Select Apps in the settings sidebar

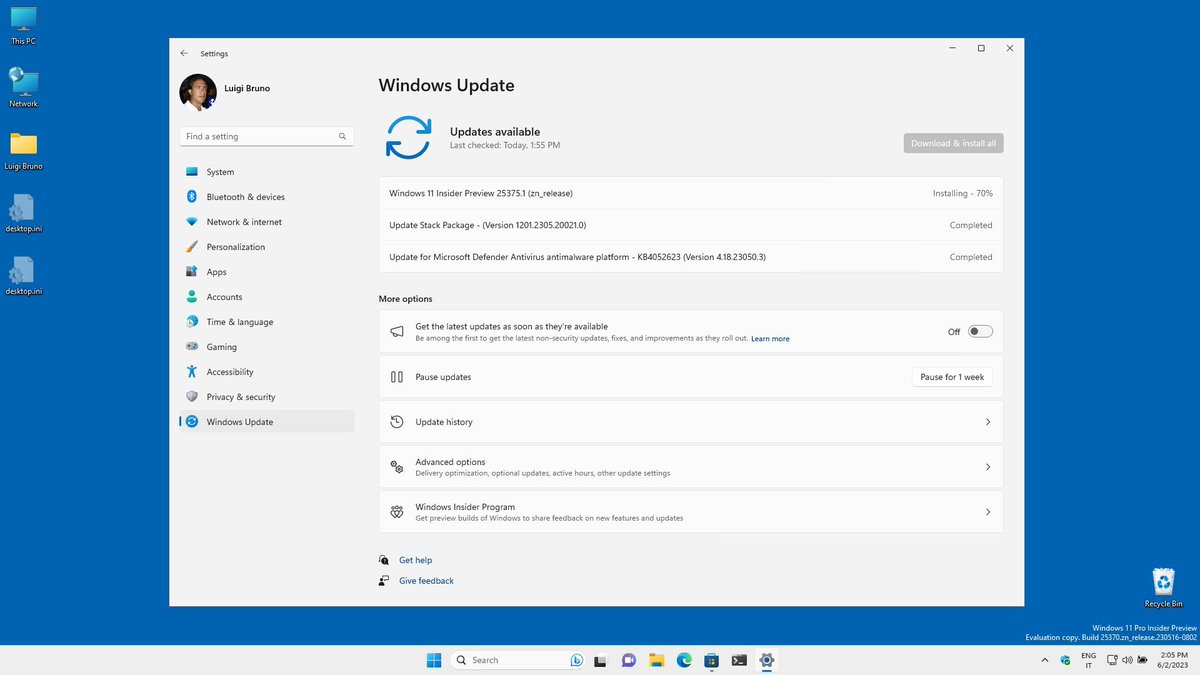[x=266, y=272]
